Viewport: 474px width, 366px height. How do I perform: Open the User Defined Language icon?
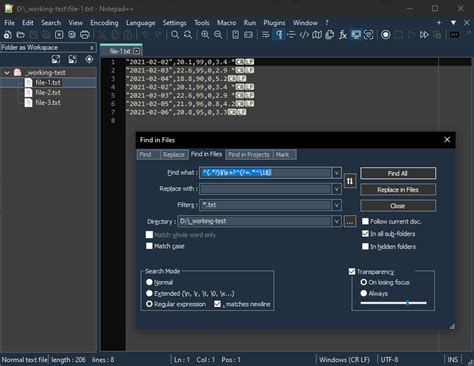pos(304,35)
